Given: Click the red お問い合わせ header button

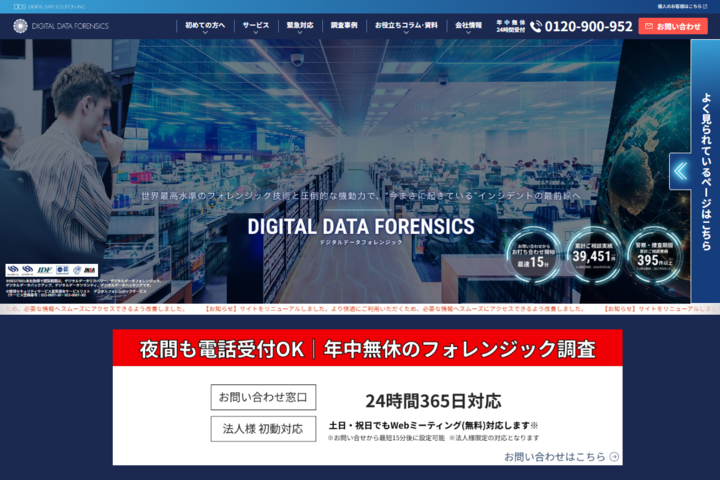Looking at the screenshot, I should (673, 26).
